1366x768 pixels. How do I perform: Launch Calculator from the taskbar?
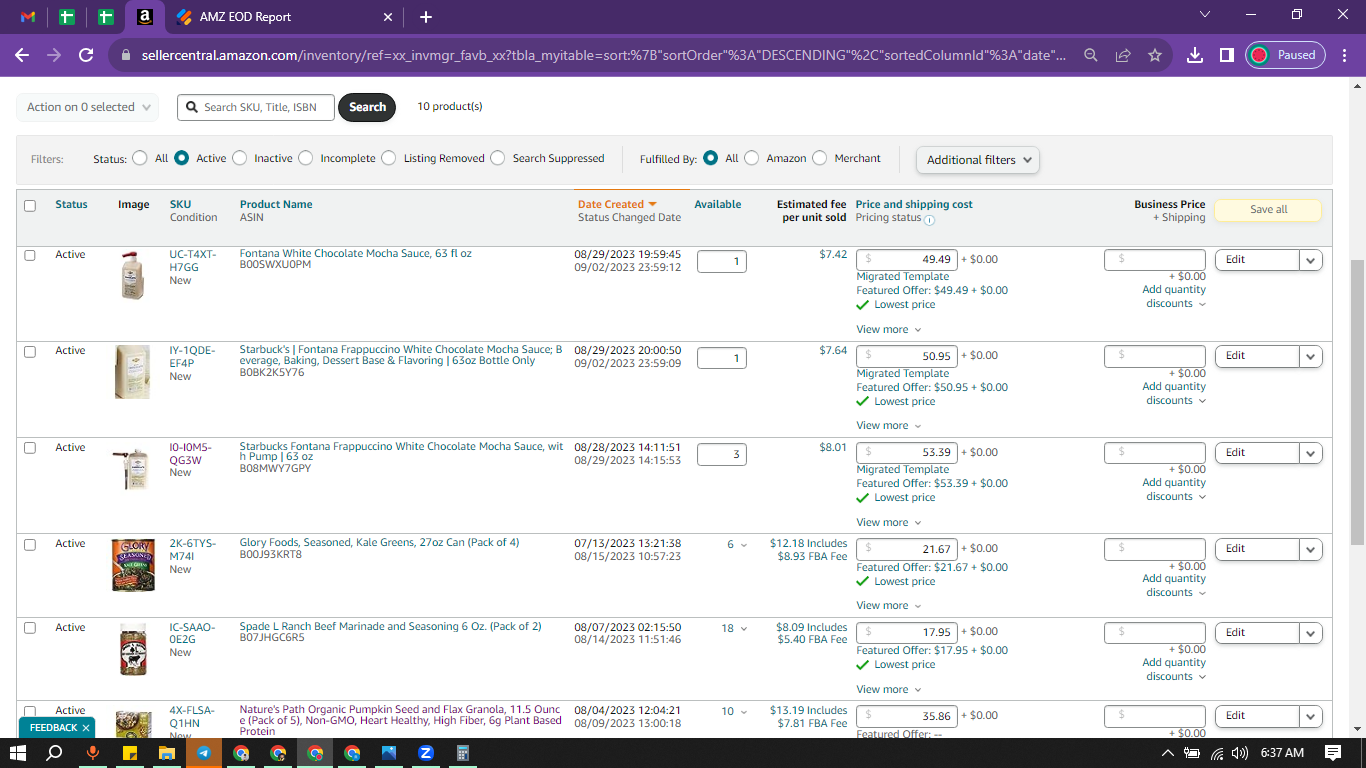462,753
